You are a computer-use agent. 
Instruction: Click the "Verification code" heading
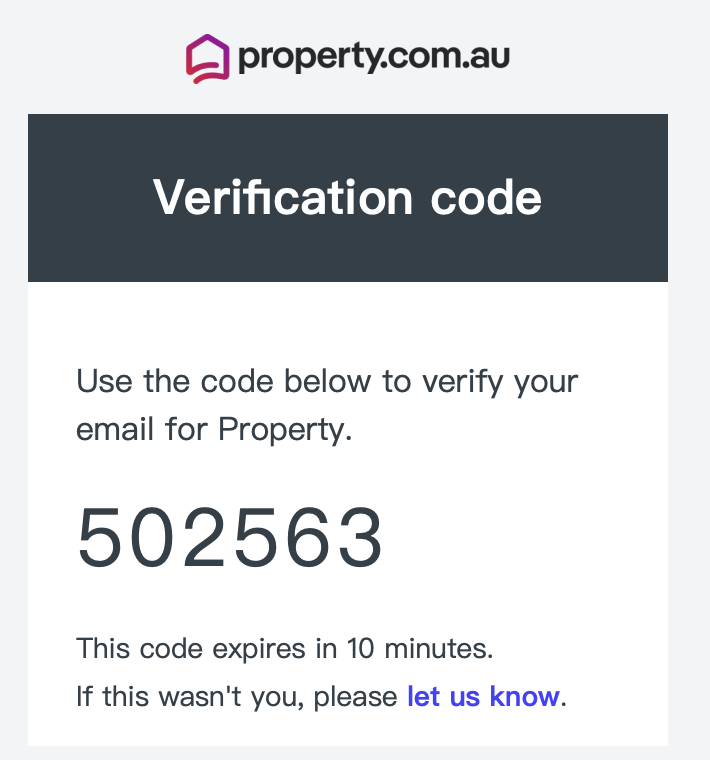(347, 197)
